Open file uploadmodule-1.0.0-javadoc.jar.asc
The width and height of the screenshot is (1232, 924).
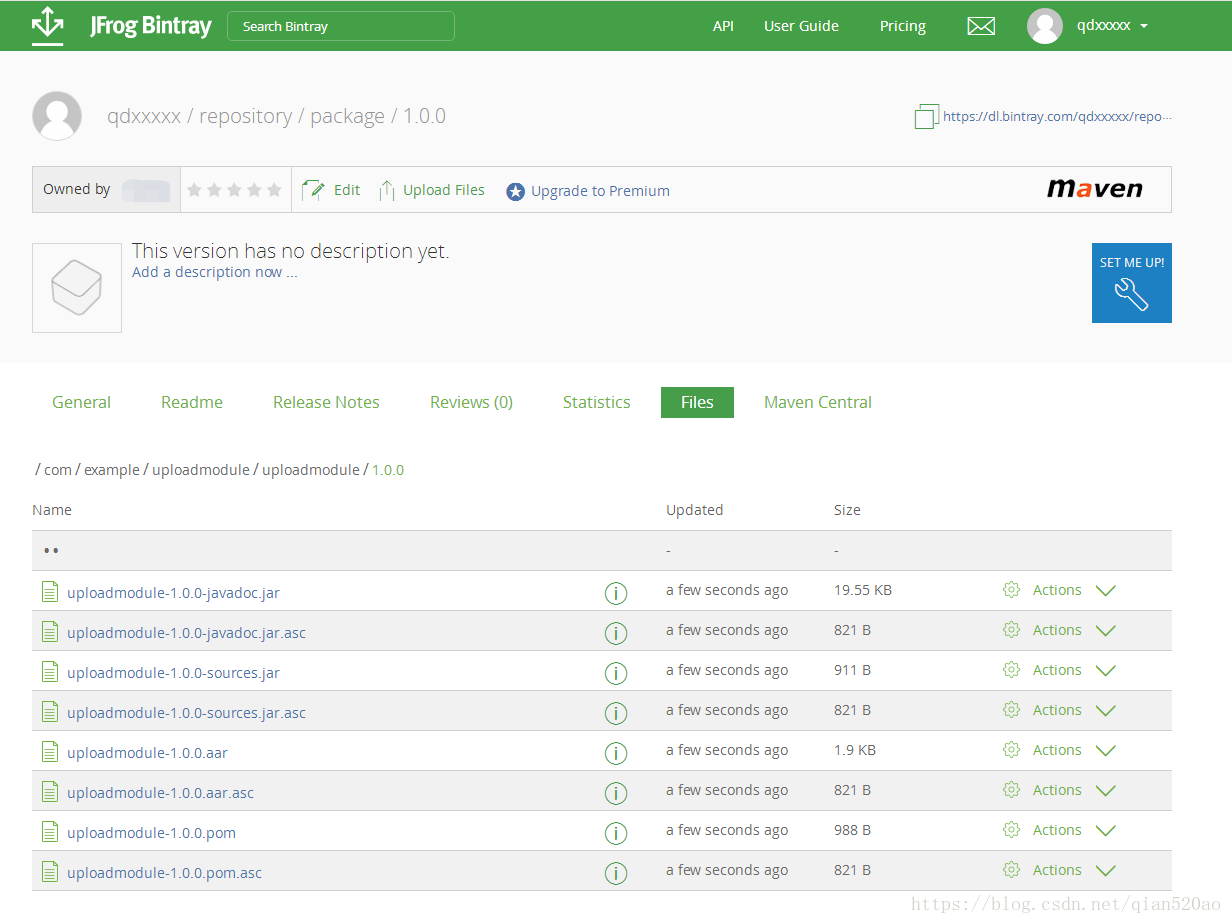coord(186,633)
